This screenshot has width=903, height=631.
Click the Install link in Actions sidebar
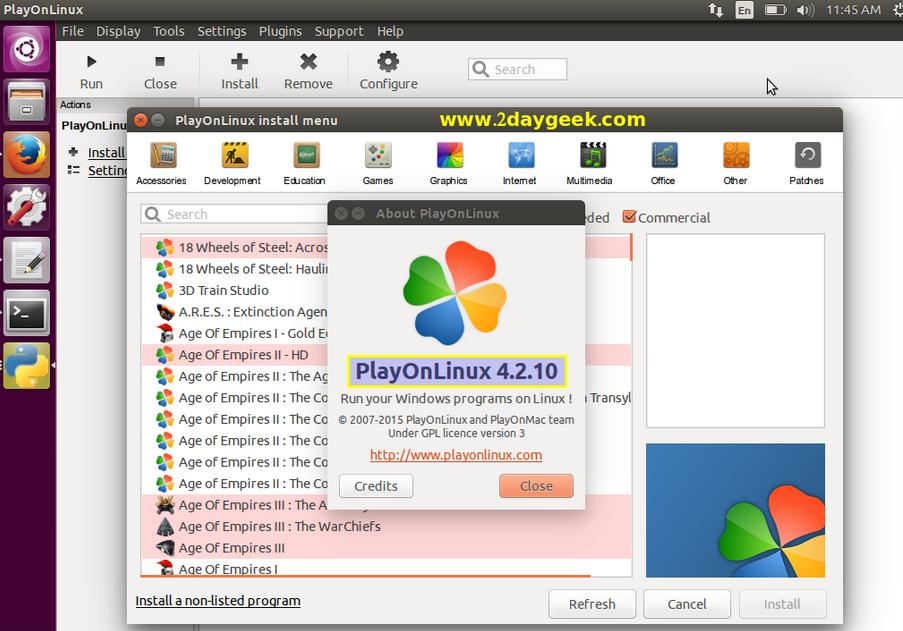(107, 152)
